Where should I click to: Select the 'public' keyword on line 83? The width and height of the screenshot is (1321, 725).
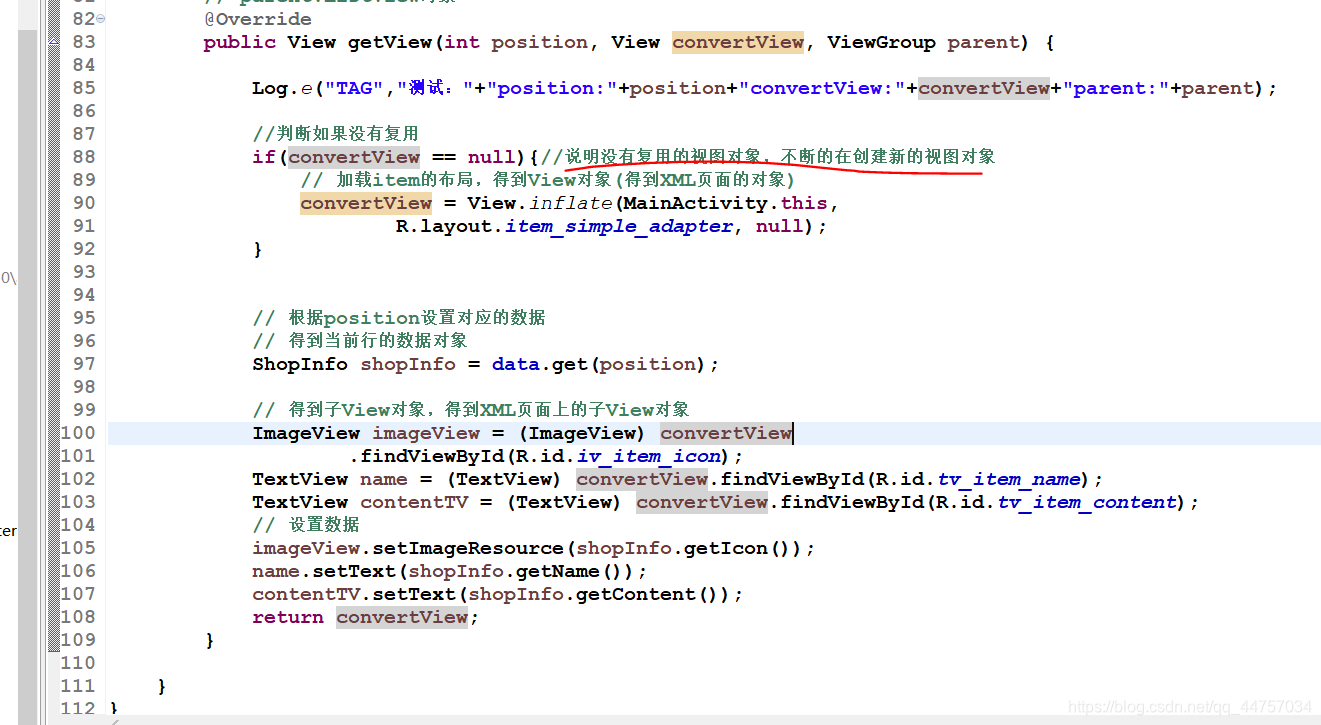(240, 42)
